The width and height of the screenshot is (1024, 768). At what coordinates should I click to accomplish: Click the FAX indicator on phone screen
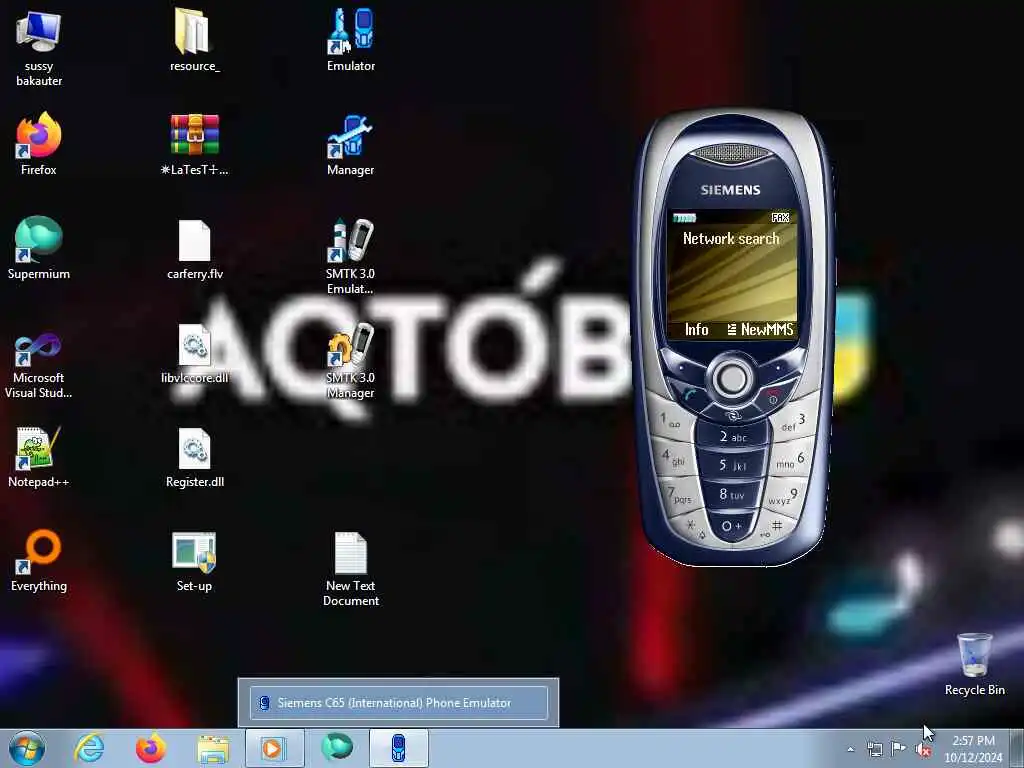click(780, 217)
